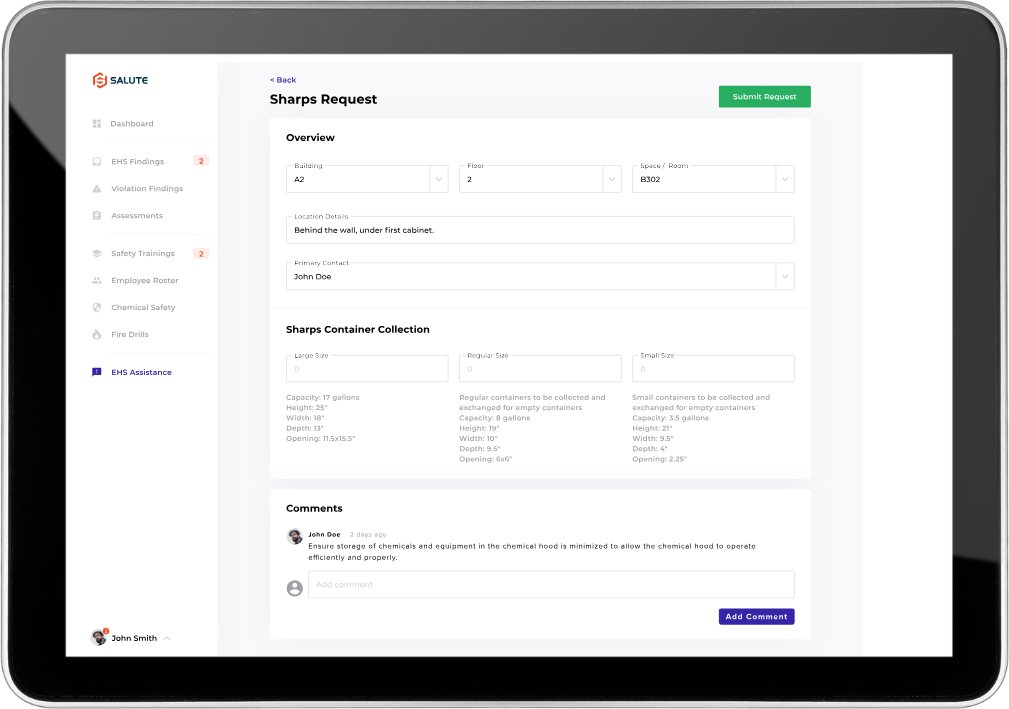Open Chemical Safety section
Viewport: 1009px width, 709px height.
click(143, 308)
